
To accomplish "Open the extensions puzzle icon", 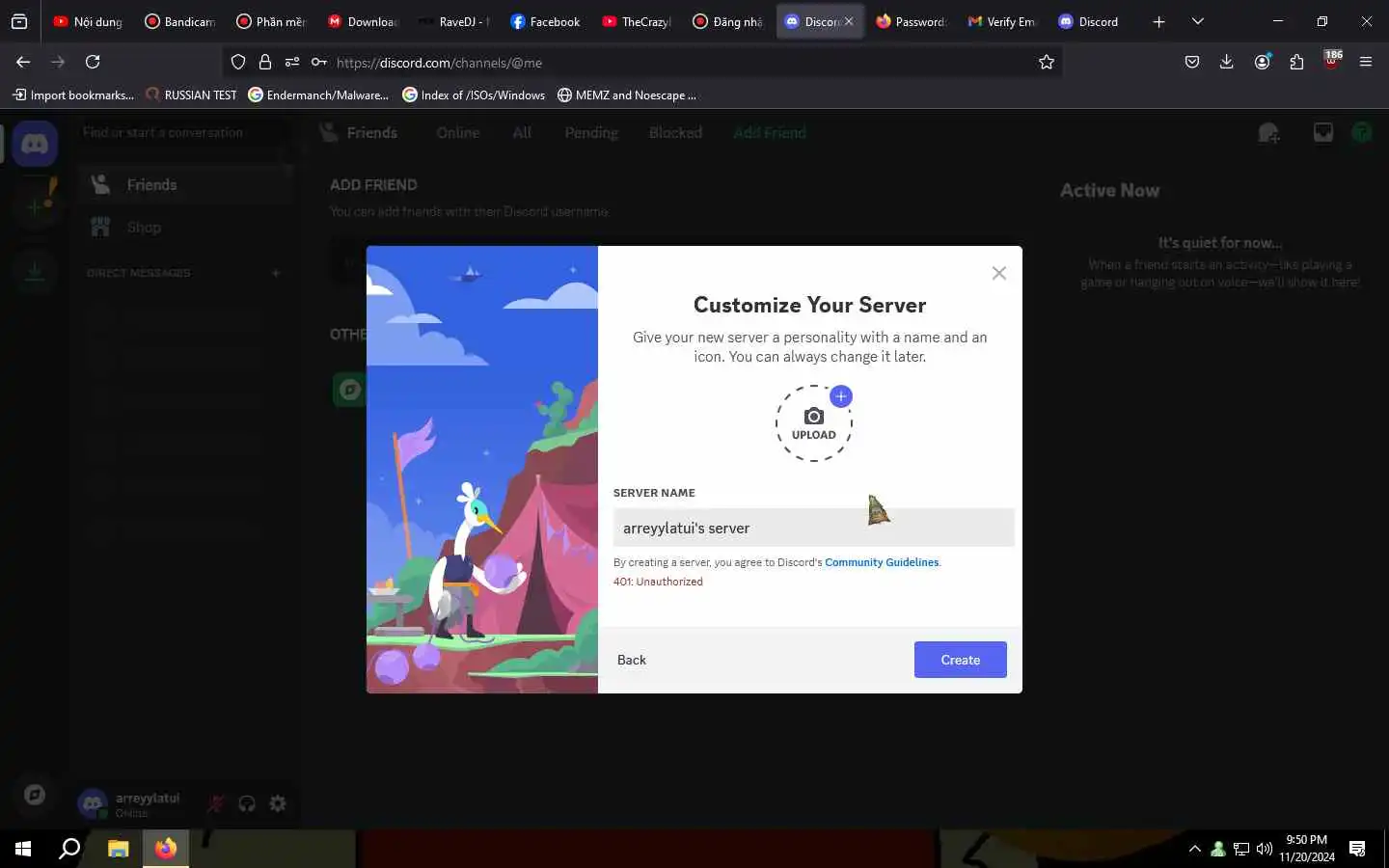I will (1296, 62).
